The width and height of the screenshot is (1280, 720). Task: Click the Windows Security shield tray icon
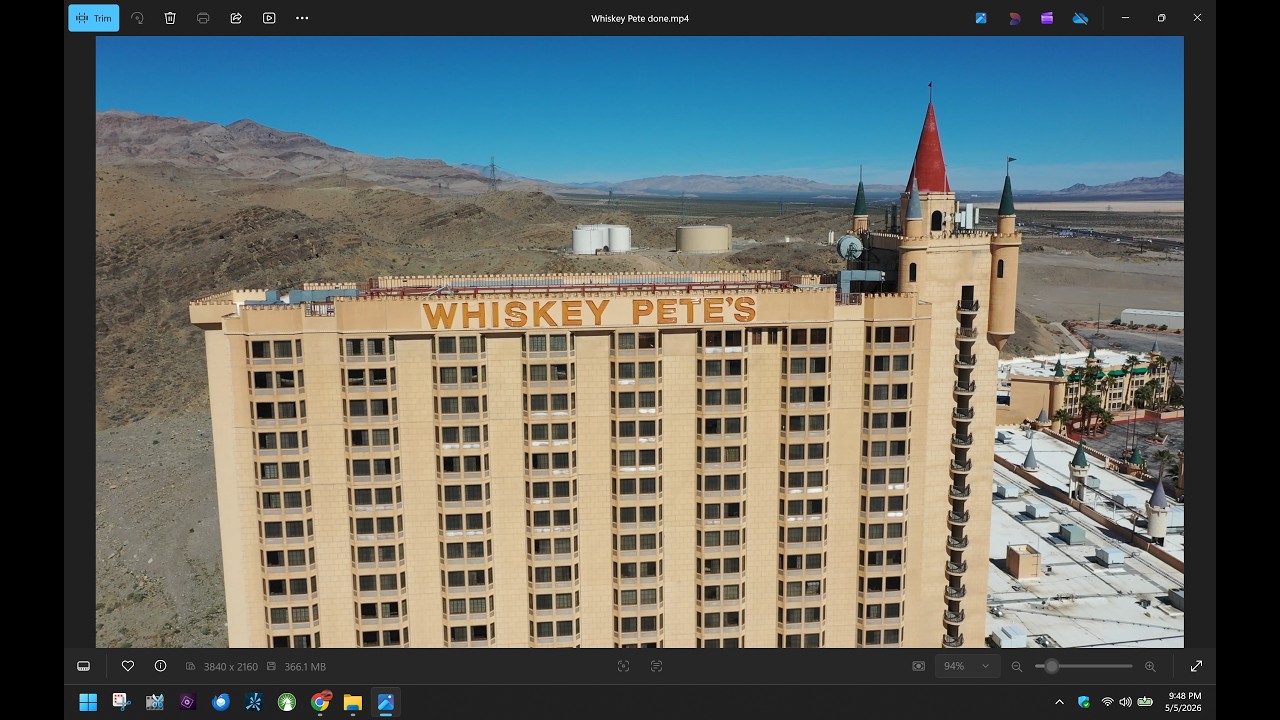[x=1084, y=702]
